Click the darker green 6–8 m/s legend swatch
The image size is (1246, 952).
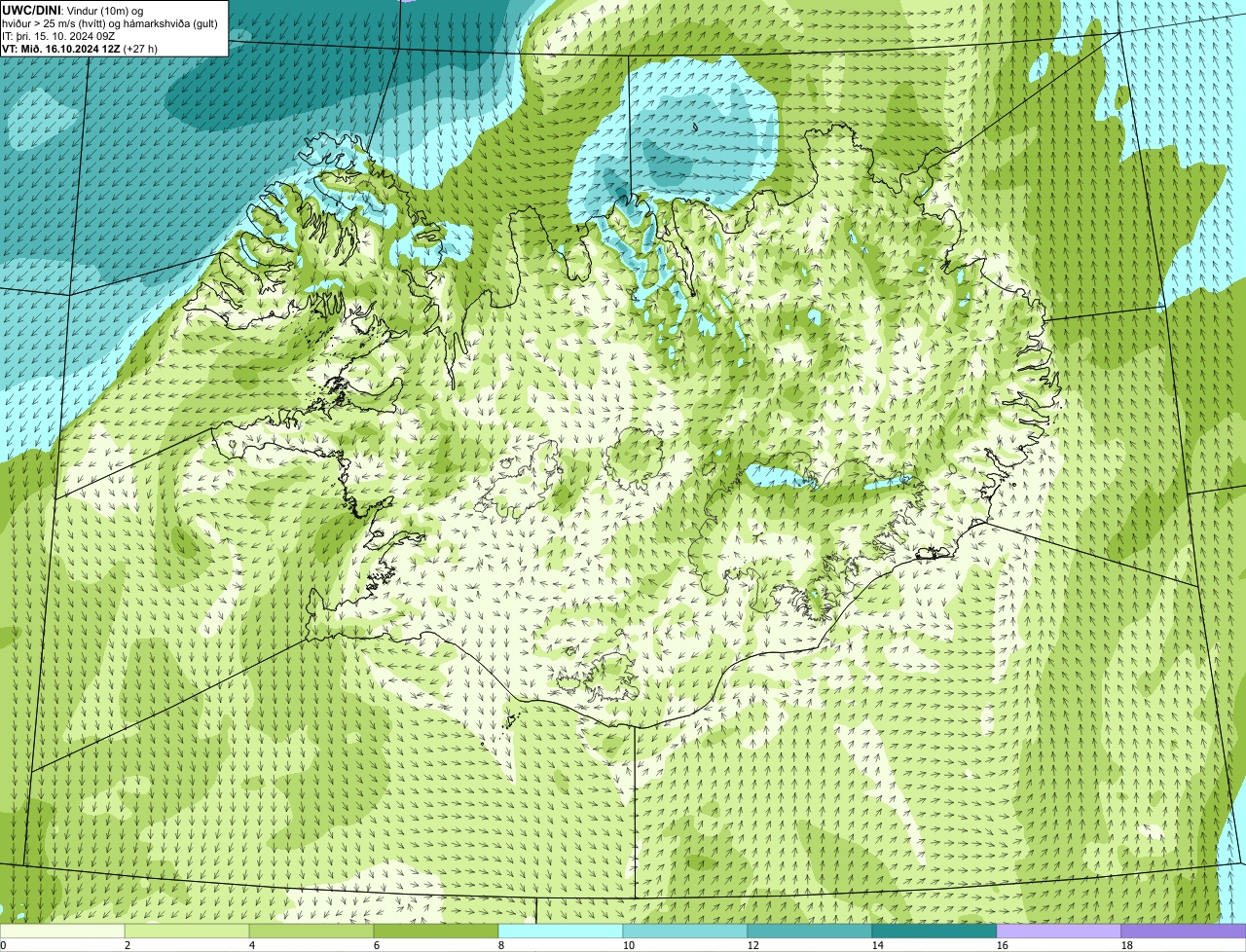(x=436, y=931)
